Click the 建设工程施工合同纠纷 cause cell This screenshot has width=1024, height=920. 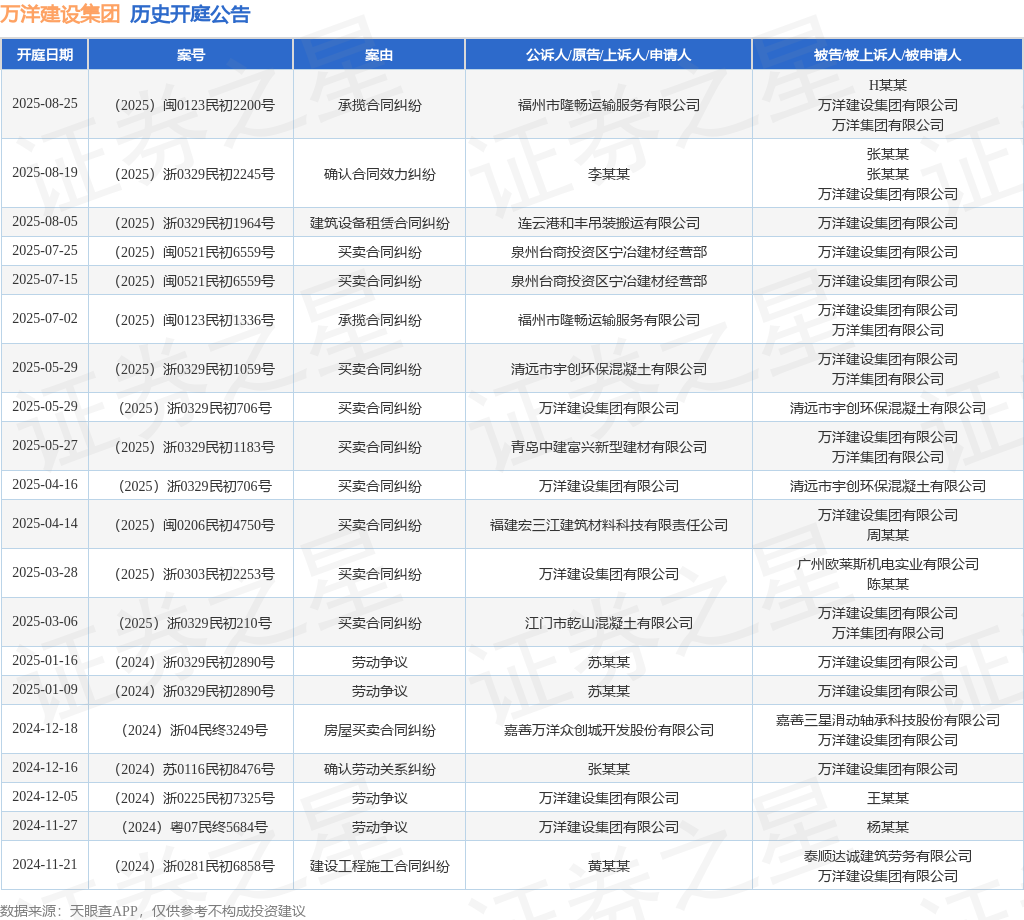pyautogui.click(x=379, y=866)
